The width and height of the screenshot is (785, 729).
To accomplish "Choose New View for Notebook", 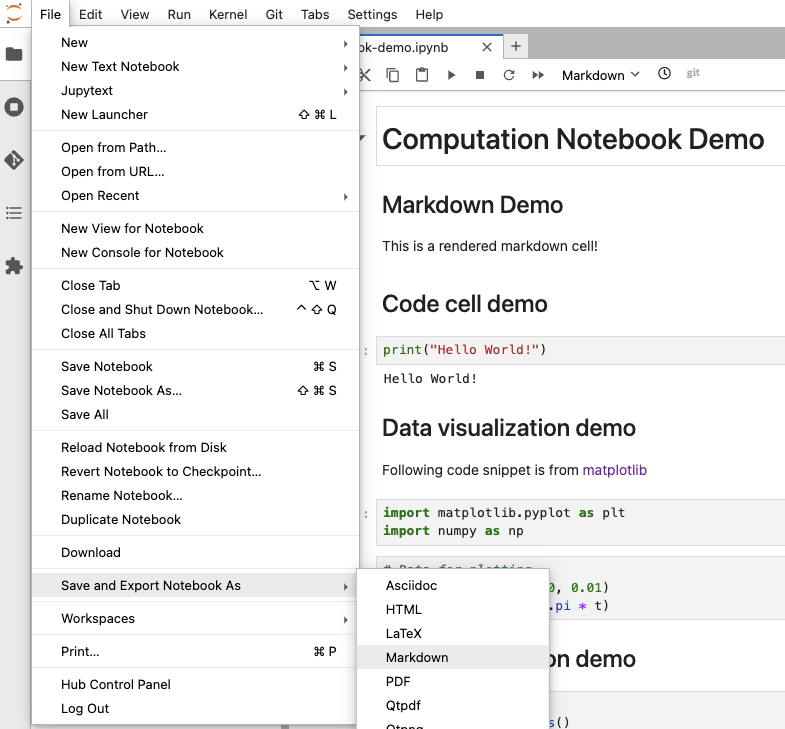I will pyautogui.click(x=195, y=229).
